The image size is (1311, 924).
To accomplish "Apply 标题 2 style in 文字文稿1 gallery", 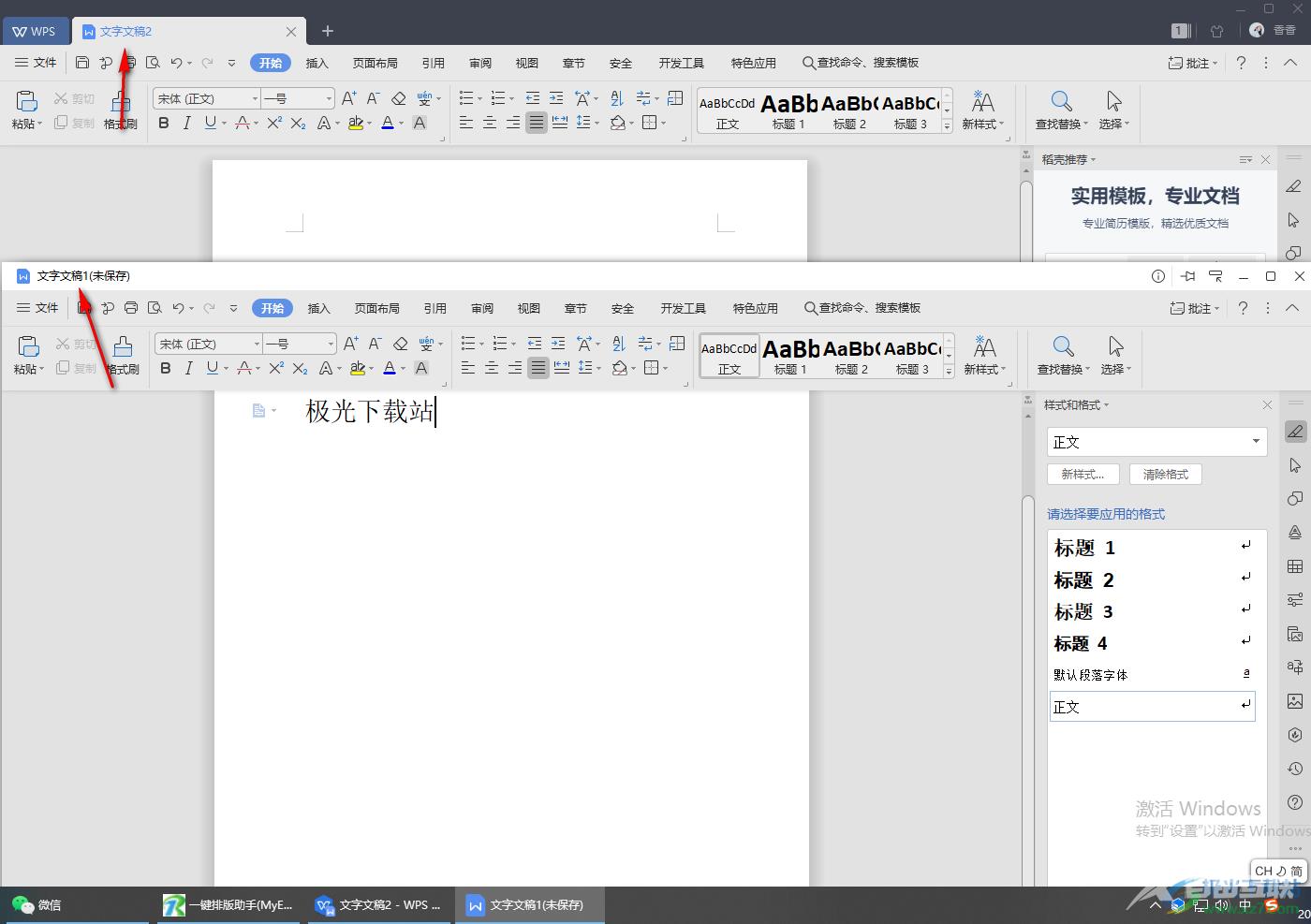I will tap(851, 356).
